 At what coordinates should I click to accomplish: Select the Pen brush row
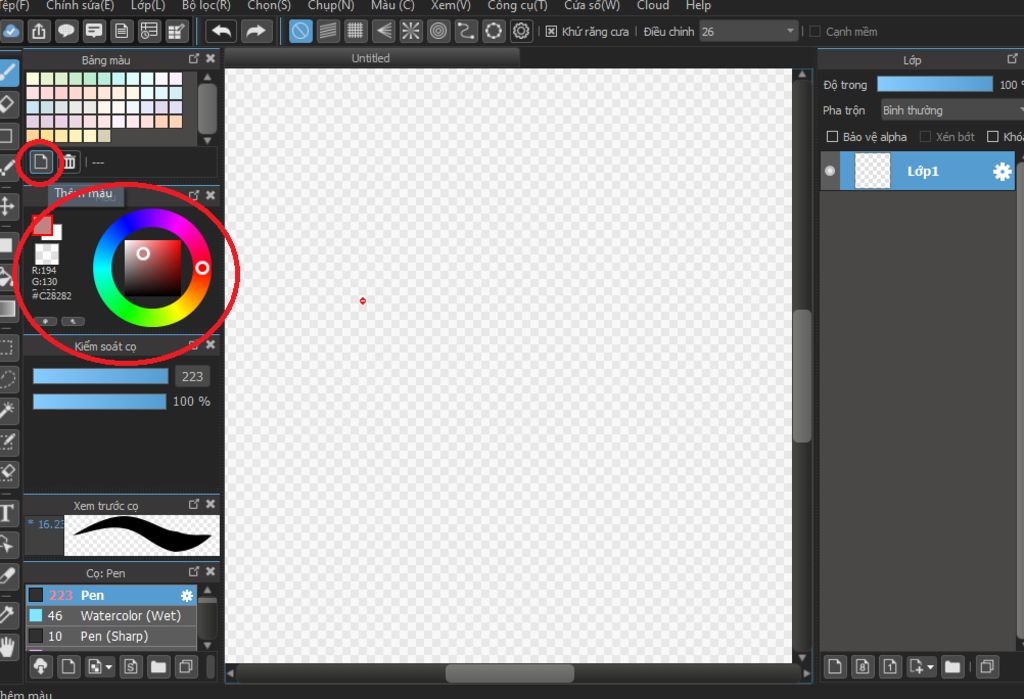click(111, 595)
